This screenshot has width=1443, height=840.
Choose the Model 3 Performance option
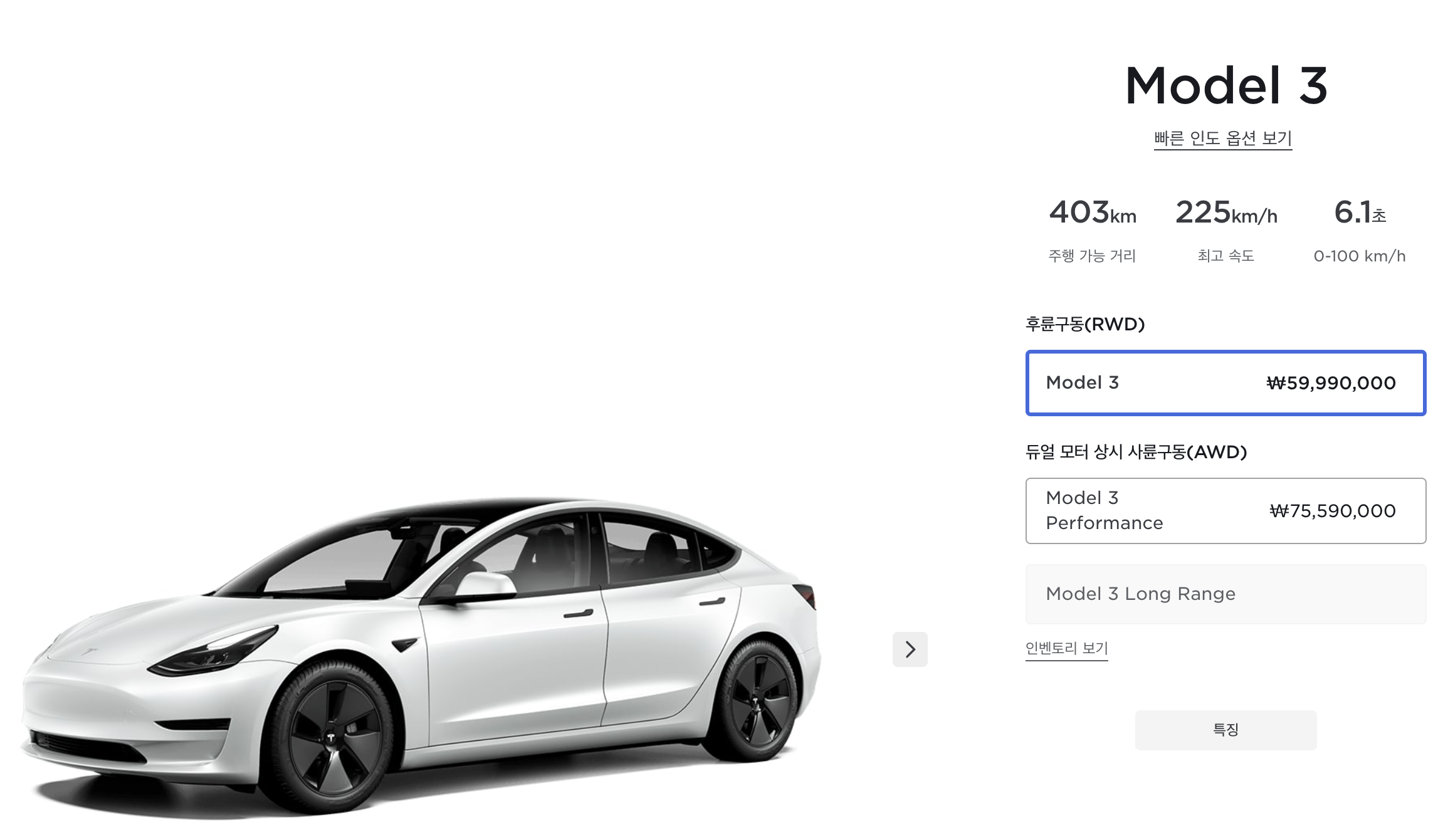[1225, 511]
